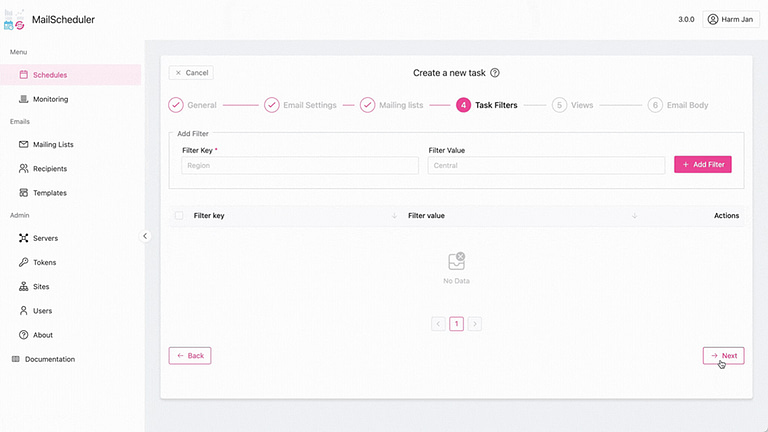Go to previous page arrow in pagination
Image resolution: width=768 pixels, height=432 pixels.
click(438, 324)
